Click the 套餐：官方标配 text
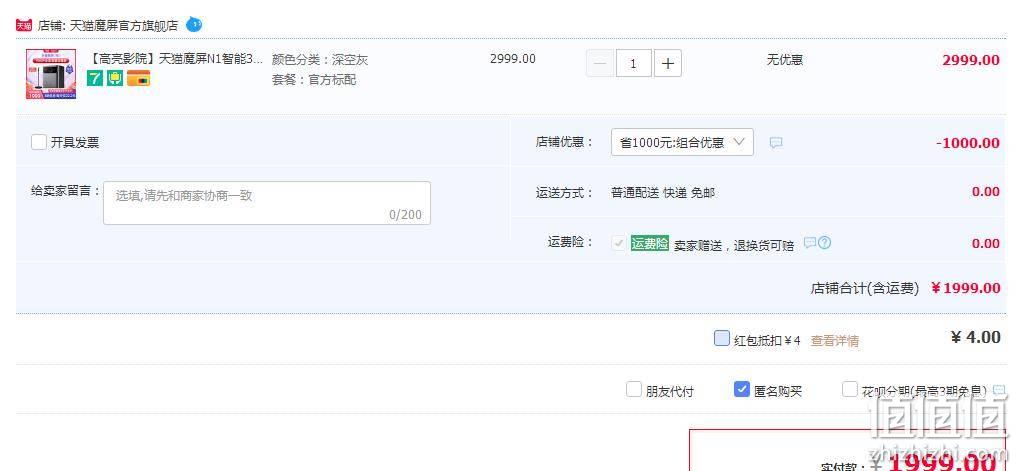Image resolution: width=1018 pixels, height=471 pixels. pyautogui.click(x=314, y=80)
